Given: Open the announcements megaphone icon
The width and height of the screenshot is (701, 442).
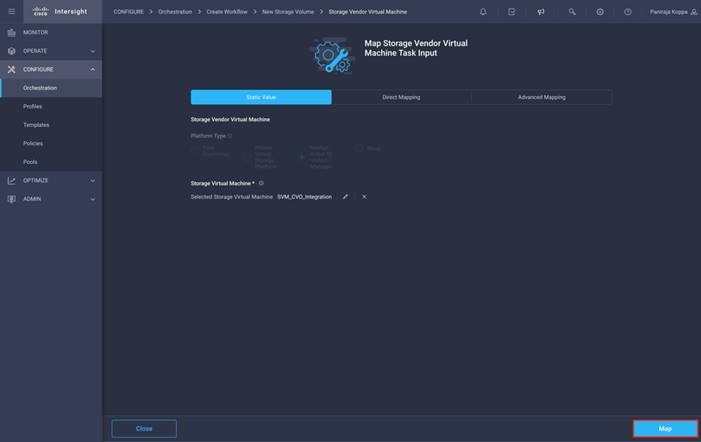Looking at the screenshot, I should [x=541, y=12].
